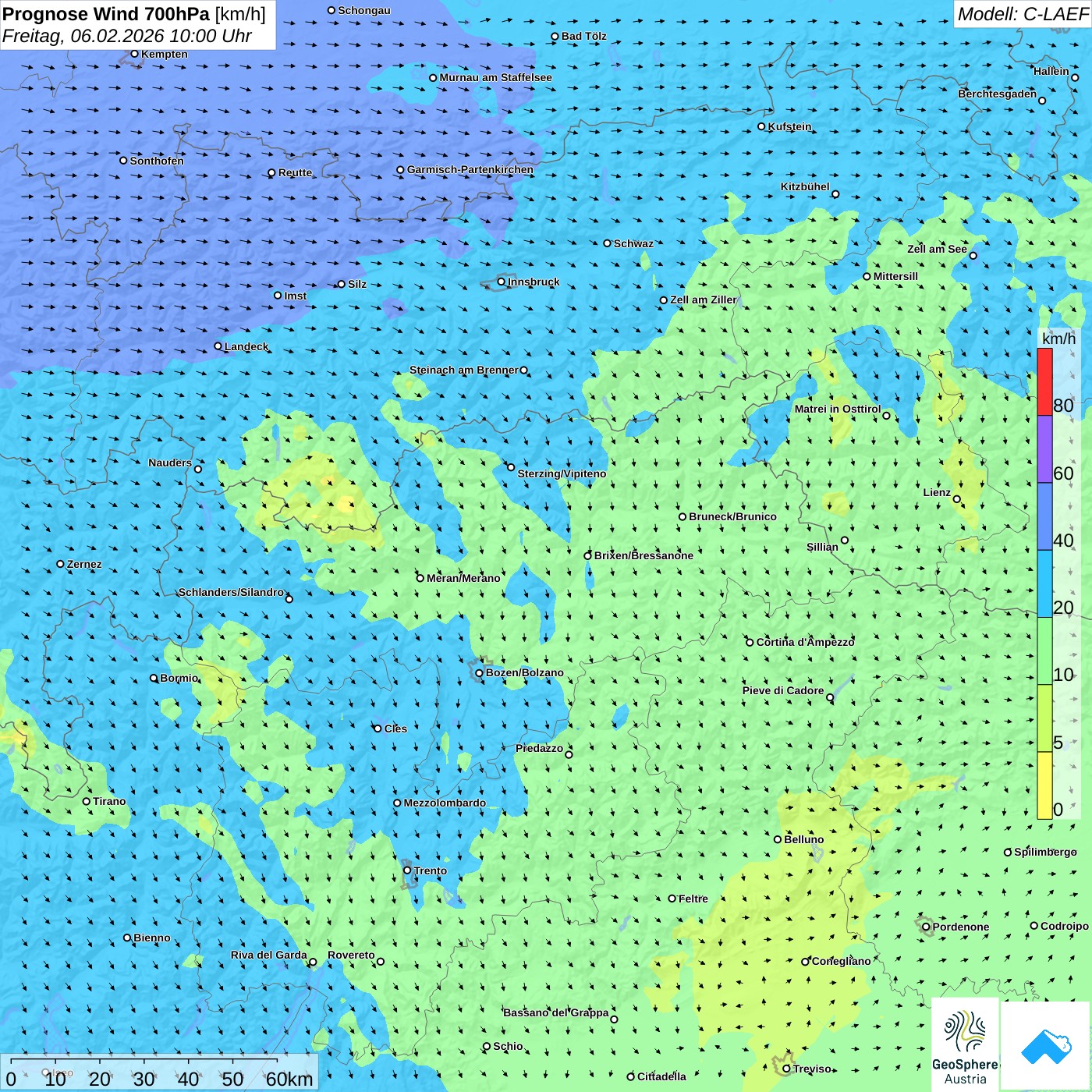Image resolution: width=1092 pixels, height=1092 pixels.
Task: Click the 'Cles' label
Action: (395, 729)
